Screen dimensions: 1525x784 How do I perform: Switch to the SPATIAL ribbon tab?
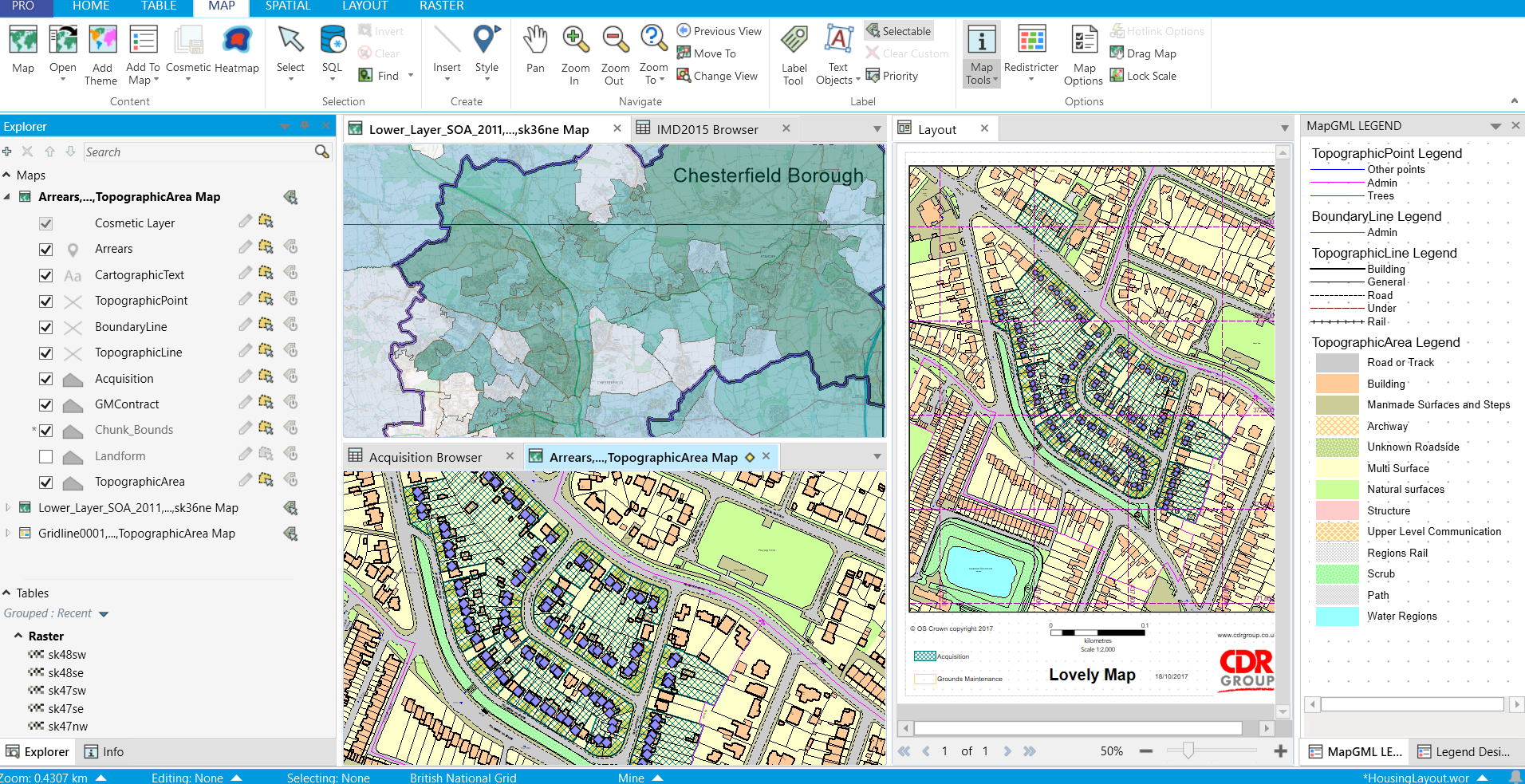click(288, 6)
